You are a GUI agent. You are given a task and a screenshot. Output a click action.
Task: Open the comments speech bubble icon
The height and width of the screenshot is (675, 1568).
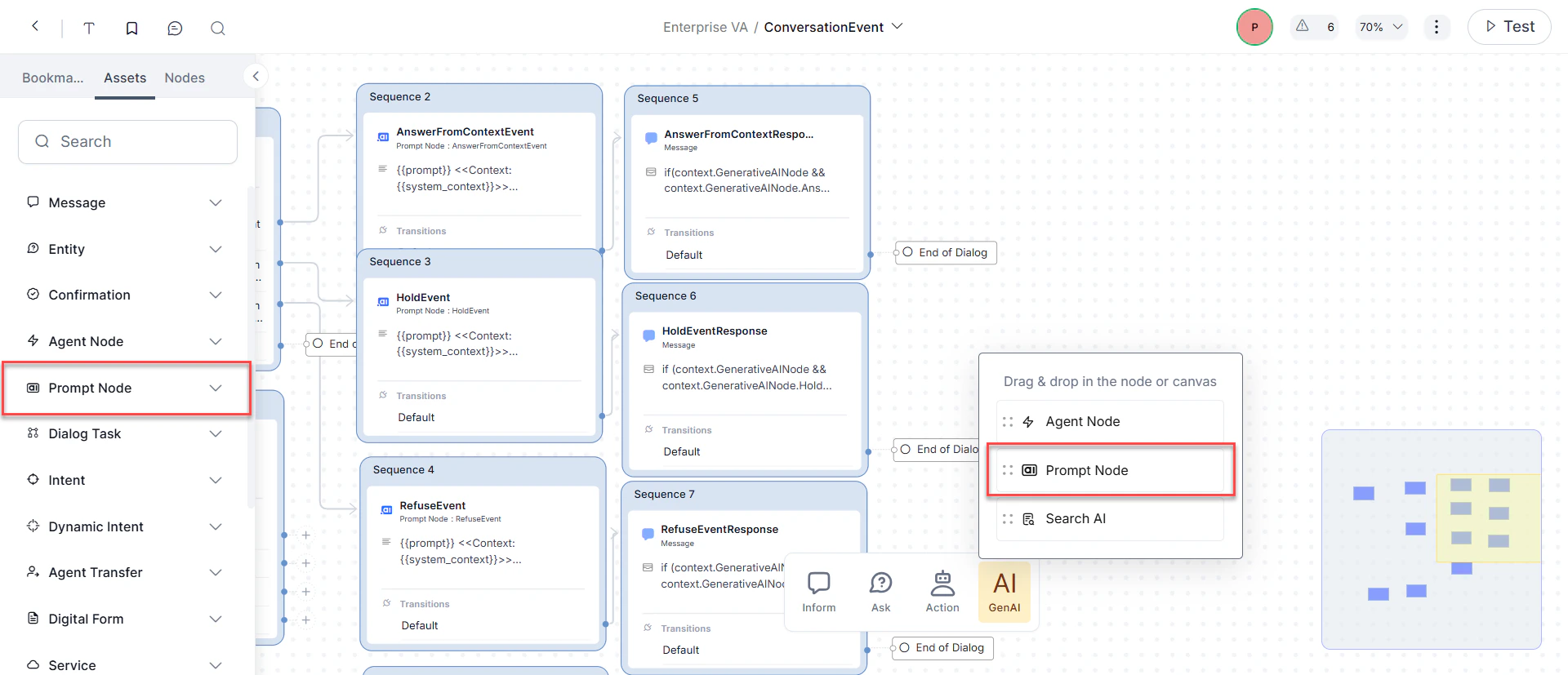click(175, 28)
